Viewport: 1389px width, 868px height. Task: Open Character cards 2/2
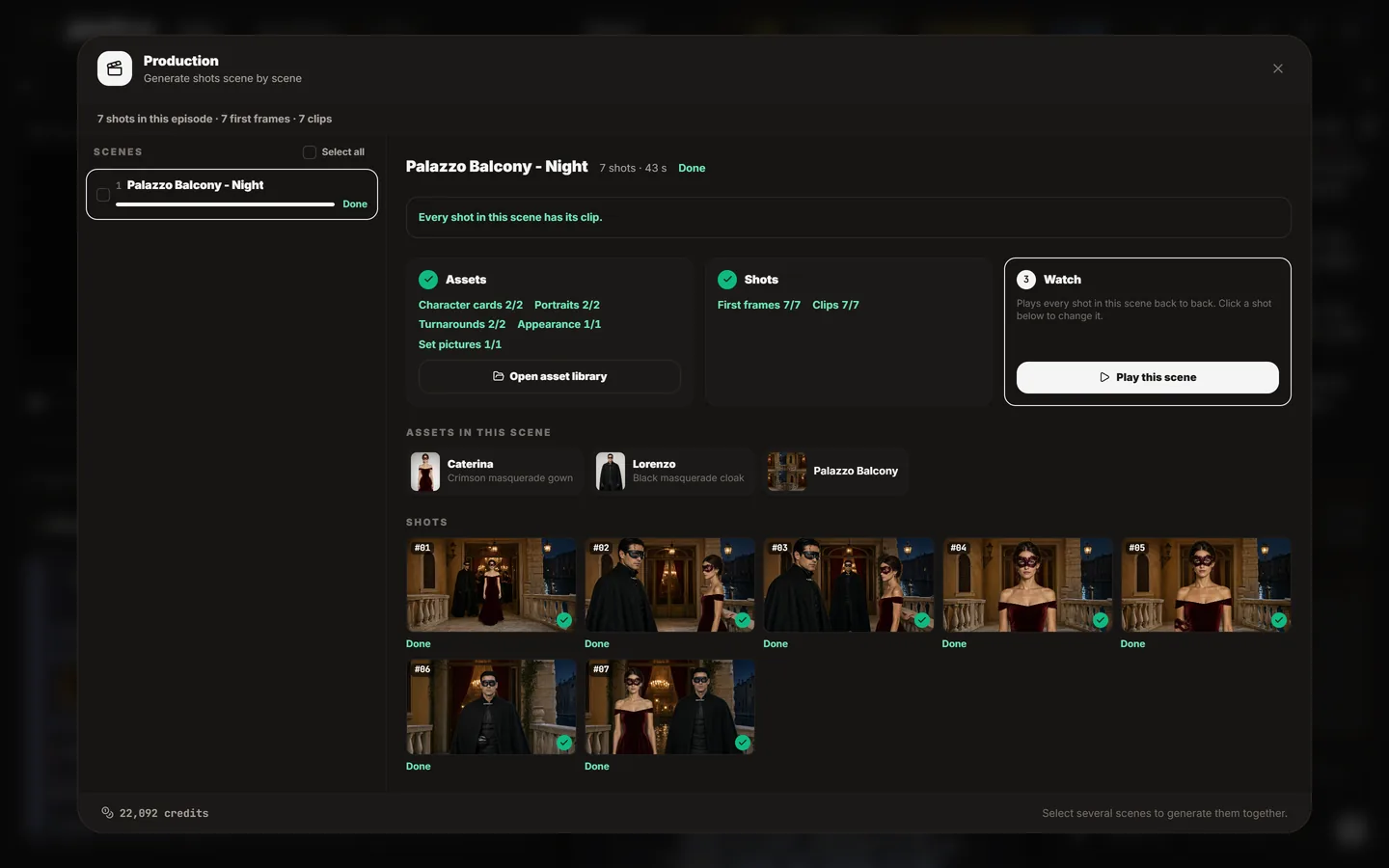[471, 305]
